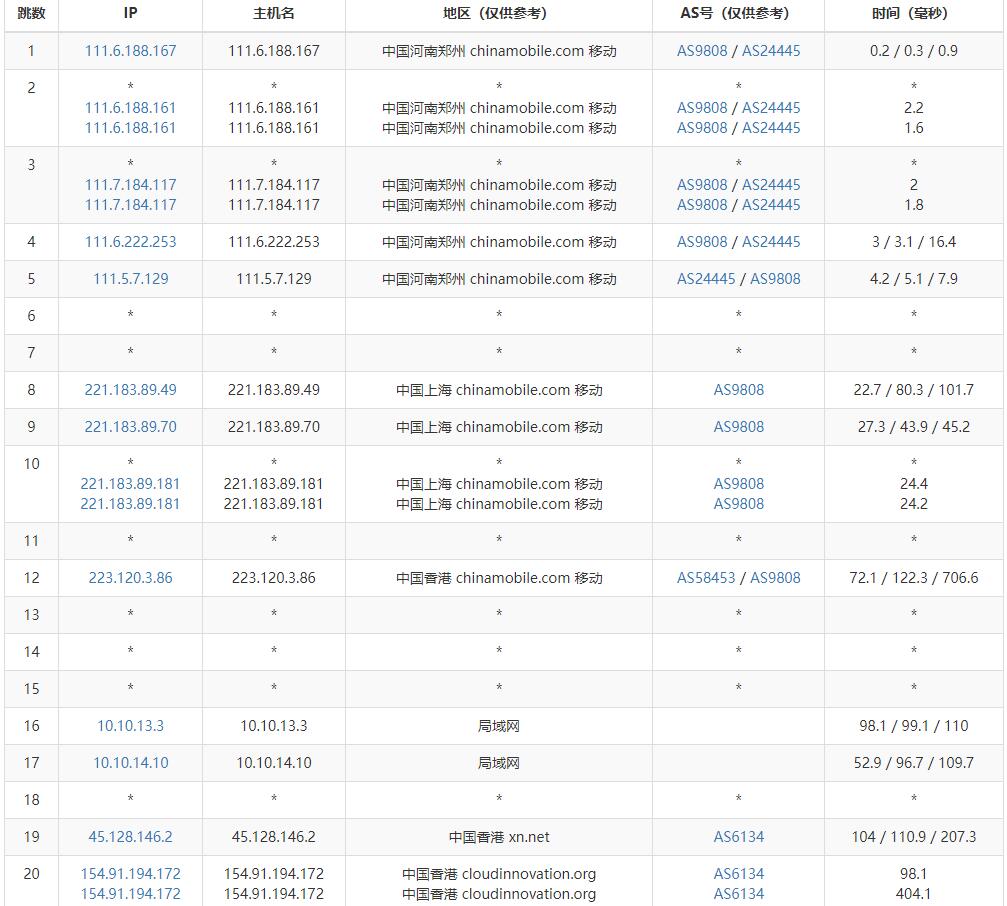Screen dimensions: 1007x906
Task: Select hostname cell 111.6.188.167
Action: coord(274,51)
